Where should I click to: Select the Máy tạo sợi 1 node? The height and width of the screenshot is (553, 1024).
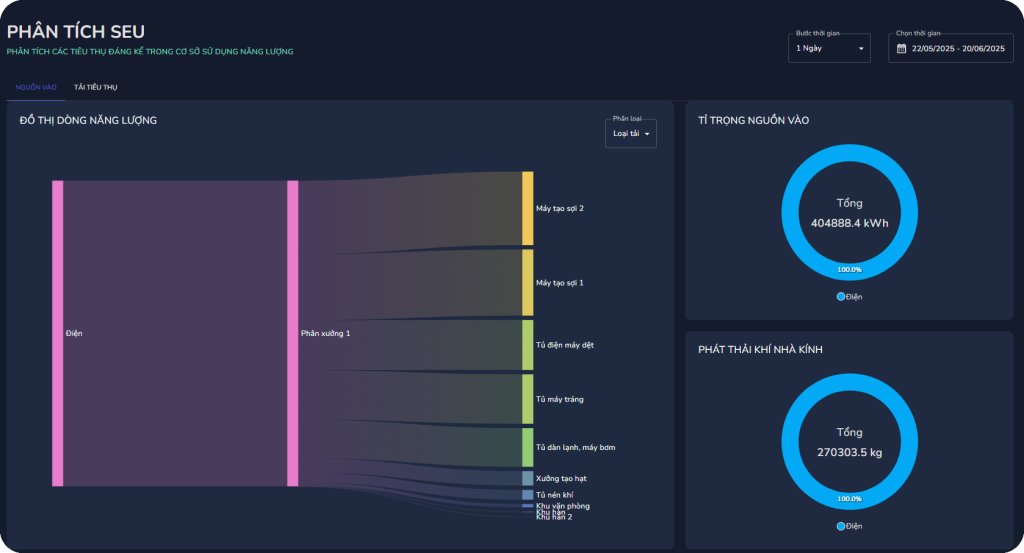pos(528,283)
